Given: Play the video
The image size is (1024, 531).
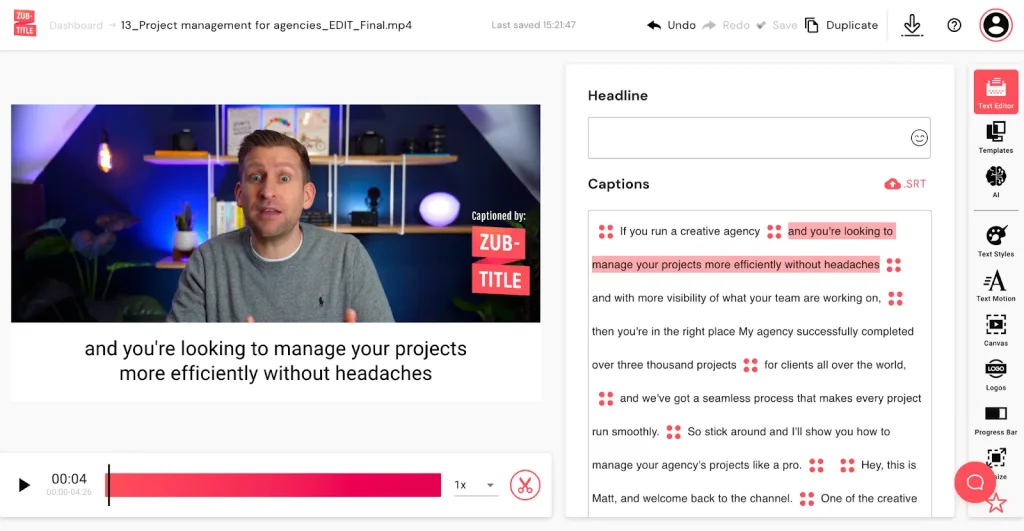Looking at the screenshot, I should click(x=24, y=485).
